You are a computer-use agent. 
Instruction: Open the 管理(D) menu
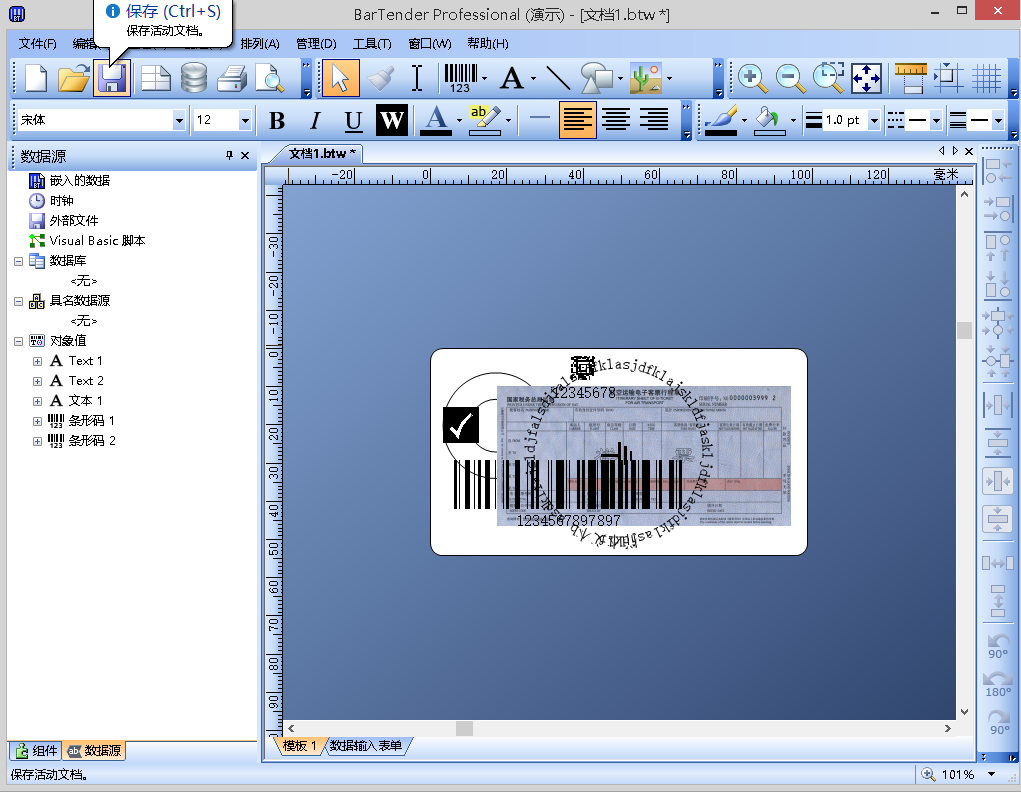pos(316,44)
